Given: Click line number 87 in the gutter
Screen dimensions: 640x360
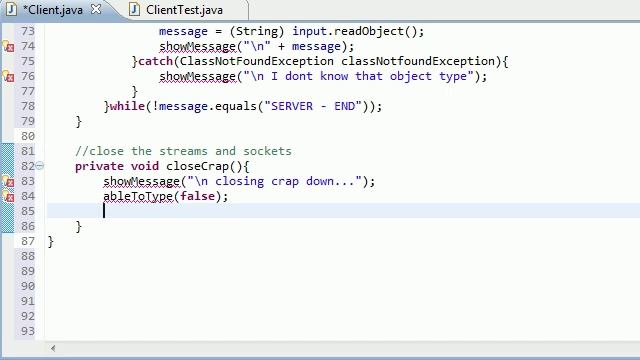Looking at the screenshot, I should (28, 241).
